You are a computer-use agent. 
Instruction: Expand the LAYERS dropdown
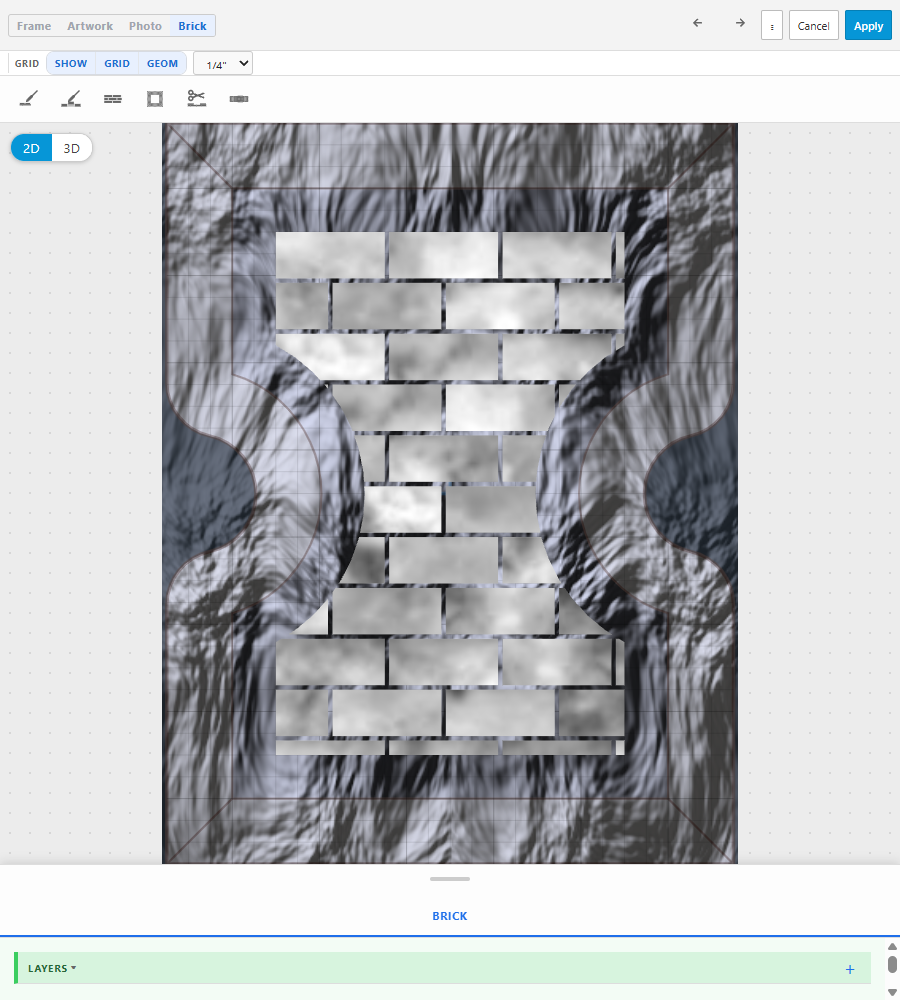coord(52,968)
